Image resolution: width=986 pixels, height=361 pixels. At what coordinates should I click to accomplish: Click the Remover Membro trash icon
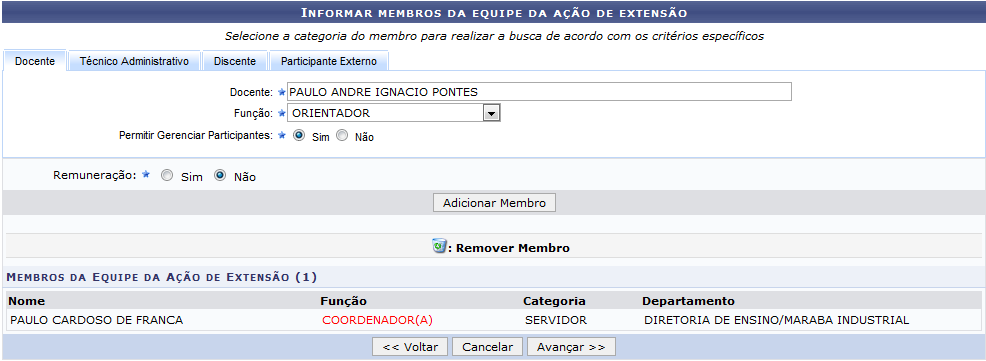(439, 246)
